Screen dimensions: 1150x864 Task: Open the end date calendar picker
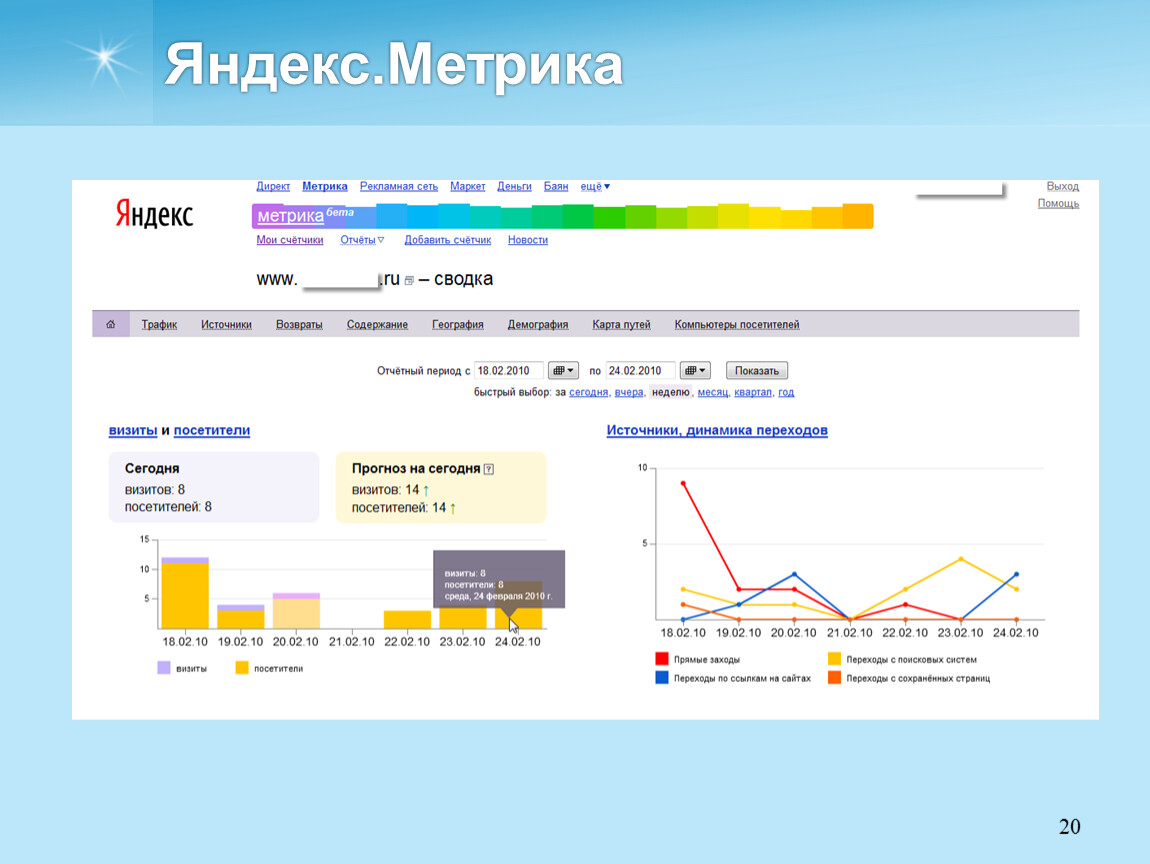tap(695, 370)
